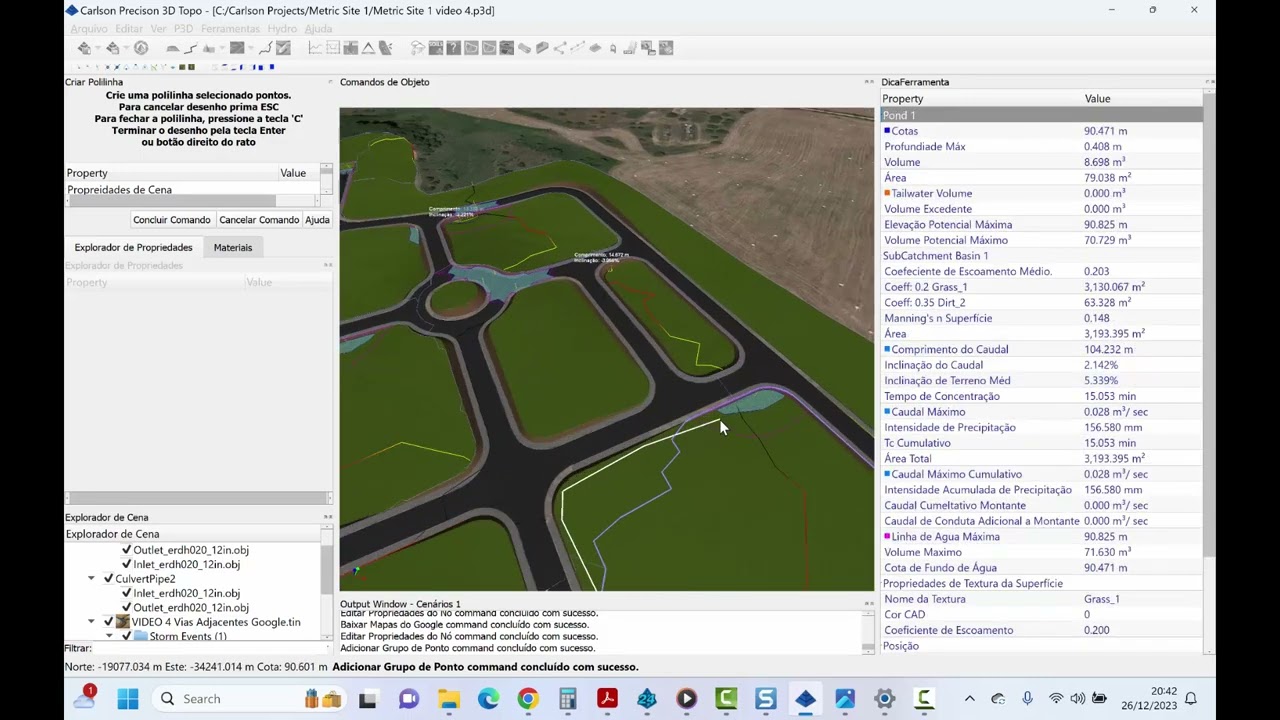The image size is (1280, 720).
Task: Click the share nodes toolbar icon
Action: pos(560,48)
